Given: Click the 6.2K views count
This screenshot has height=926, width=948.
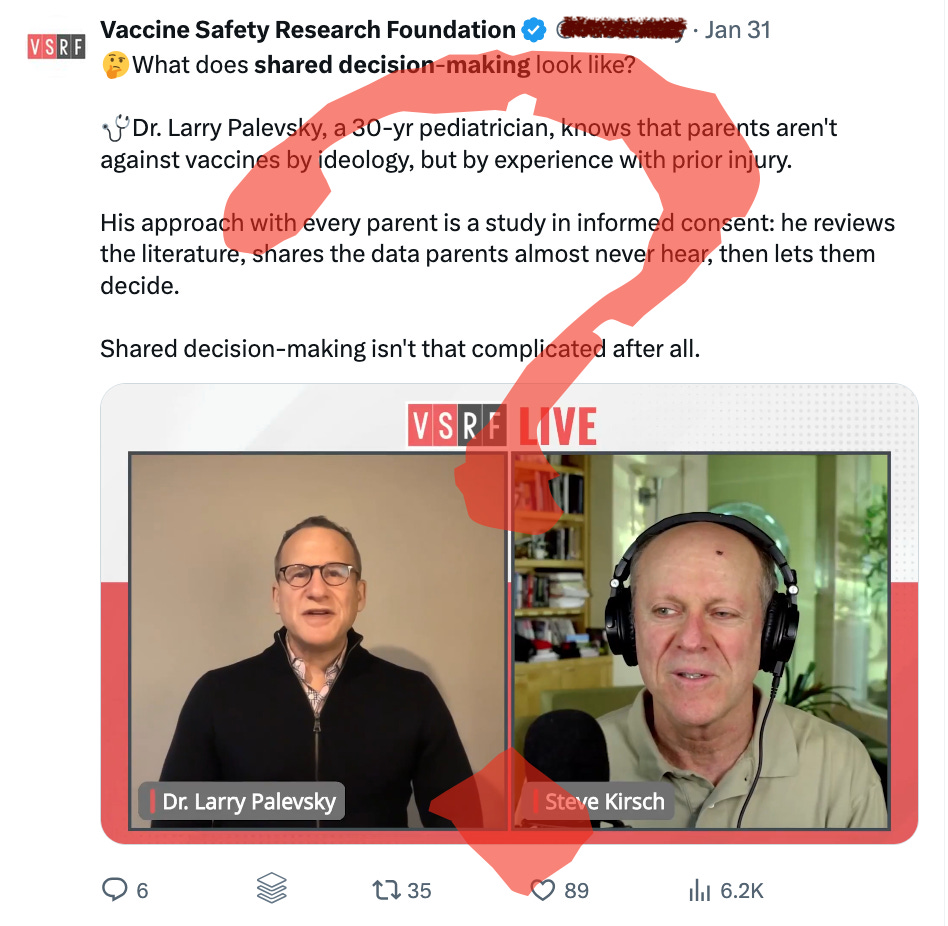Looking at the screenshot, I should pyautogui.click(x=742, y=890).
